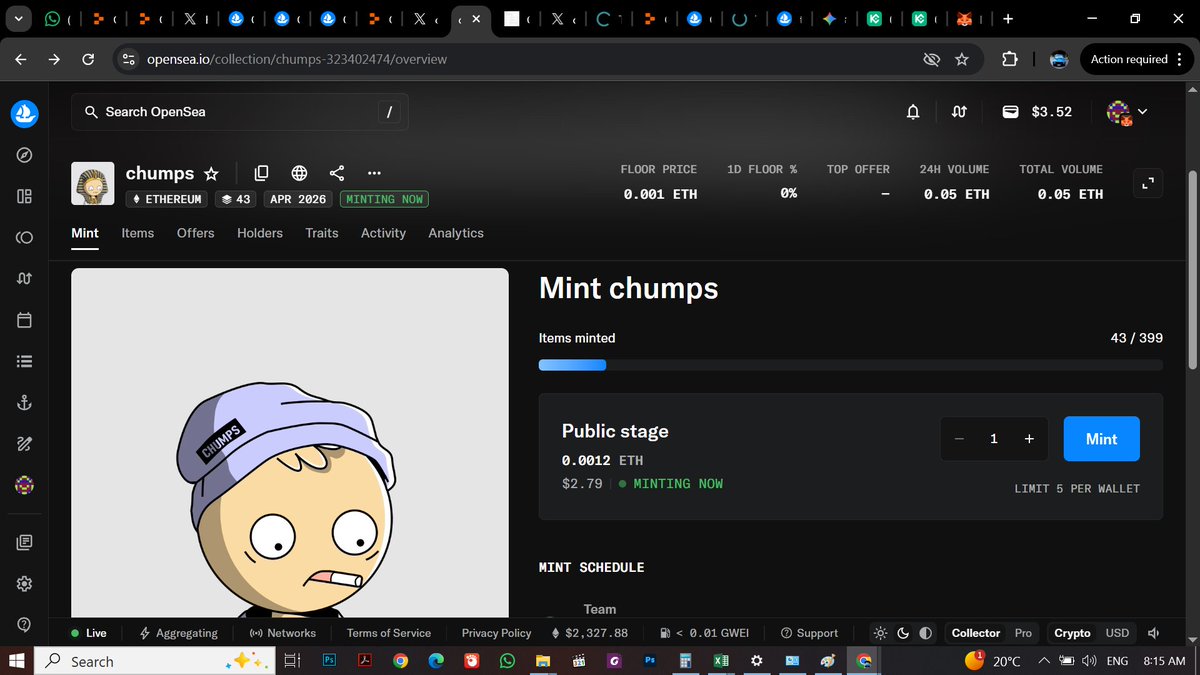
Task: Open the collection's more options menu
Action: point(374,172)
